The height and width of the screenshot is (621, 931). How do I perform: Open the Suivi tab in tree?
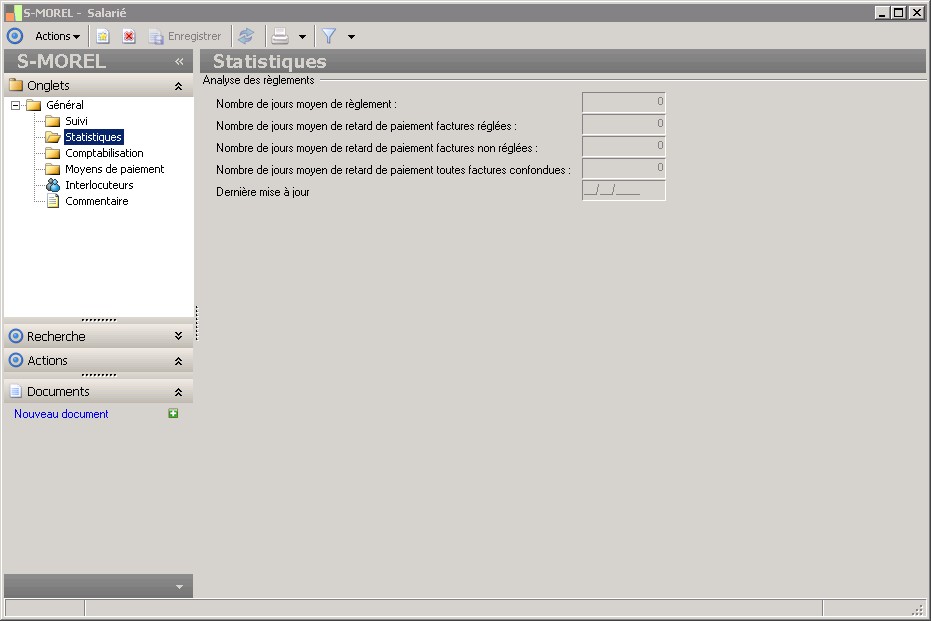76,121
